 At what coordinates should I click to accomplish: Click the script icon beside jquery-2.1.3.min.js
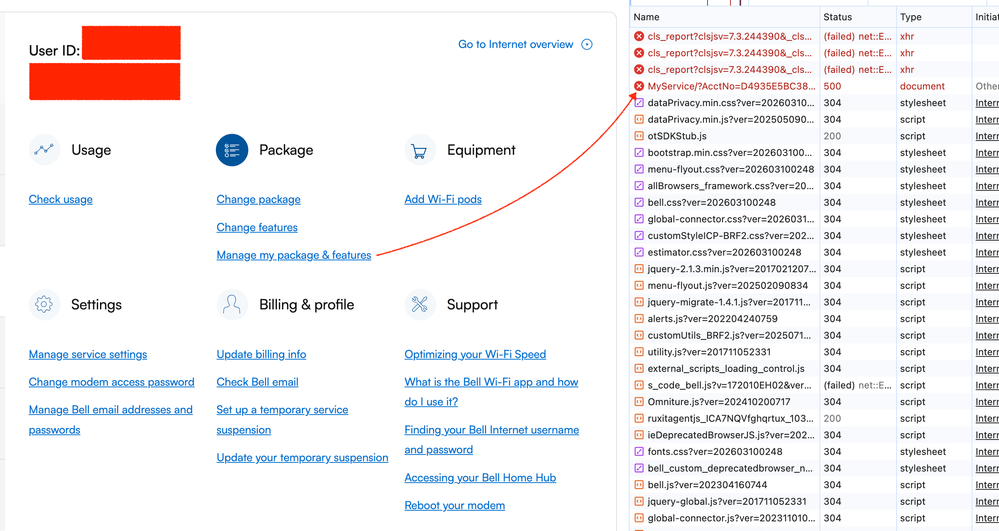pos(638,269)
